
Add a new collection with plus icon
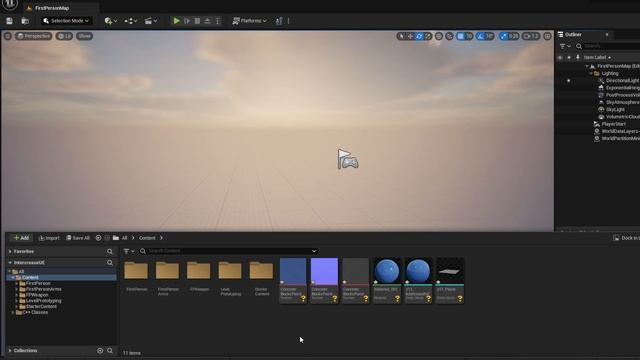[x=100, y=351]
